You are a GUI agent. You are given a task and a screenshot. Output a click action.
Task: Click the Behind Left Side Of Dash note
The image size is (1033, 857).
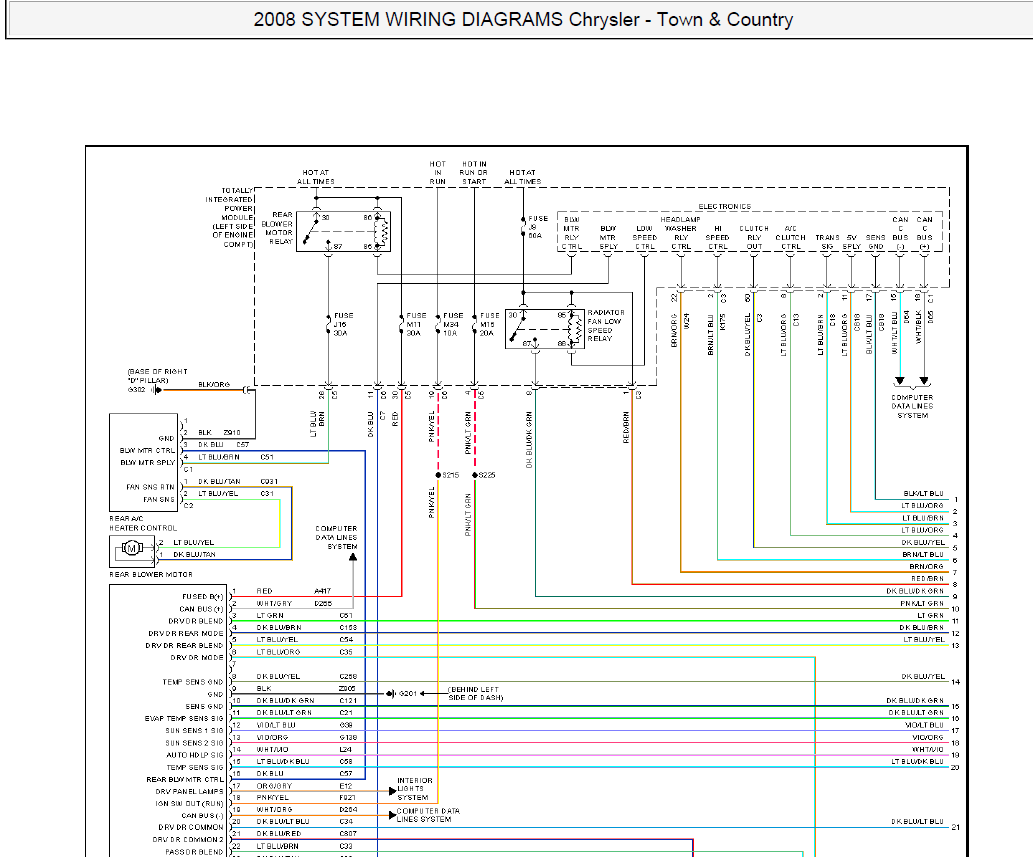476,694
